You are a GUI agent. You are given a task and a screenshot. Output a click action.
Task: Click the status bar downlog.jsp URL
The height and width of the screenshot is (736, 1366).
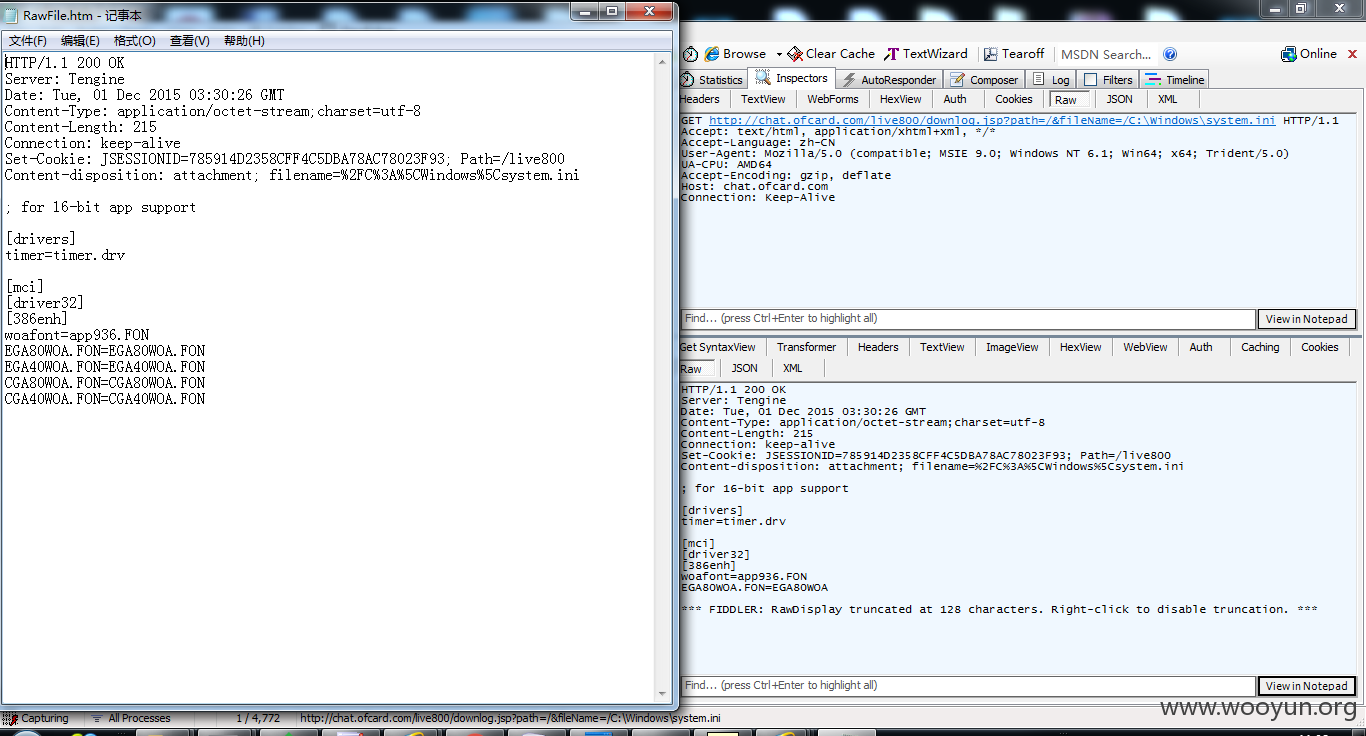click(510, 718)
